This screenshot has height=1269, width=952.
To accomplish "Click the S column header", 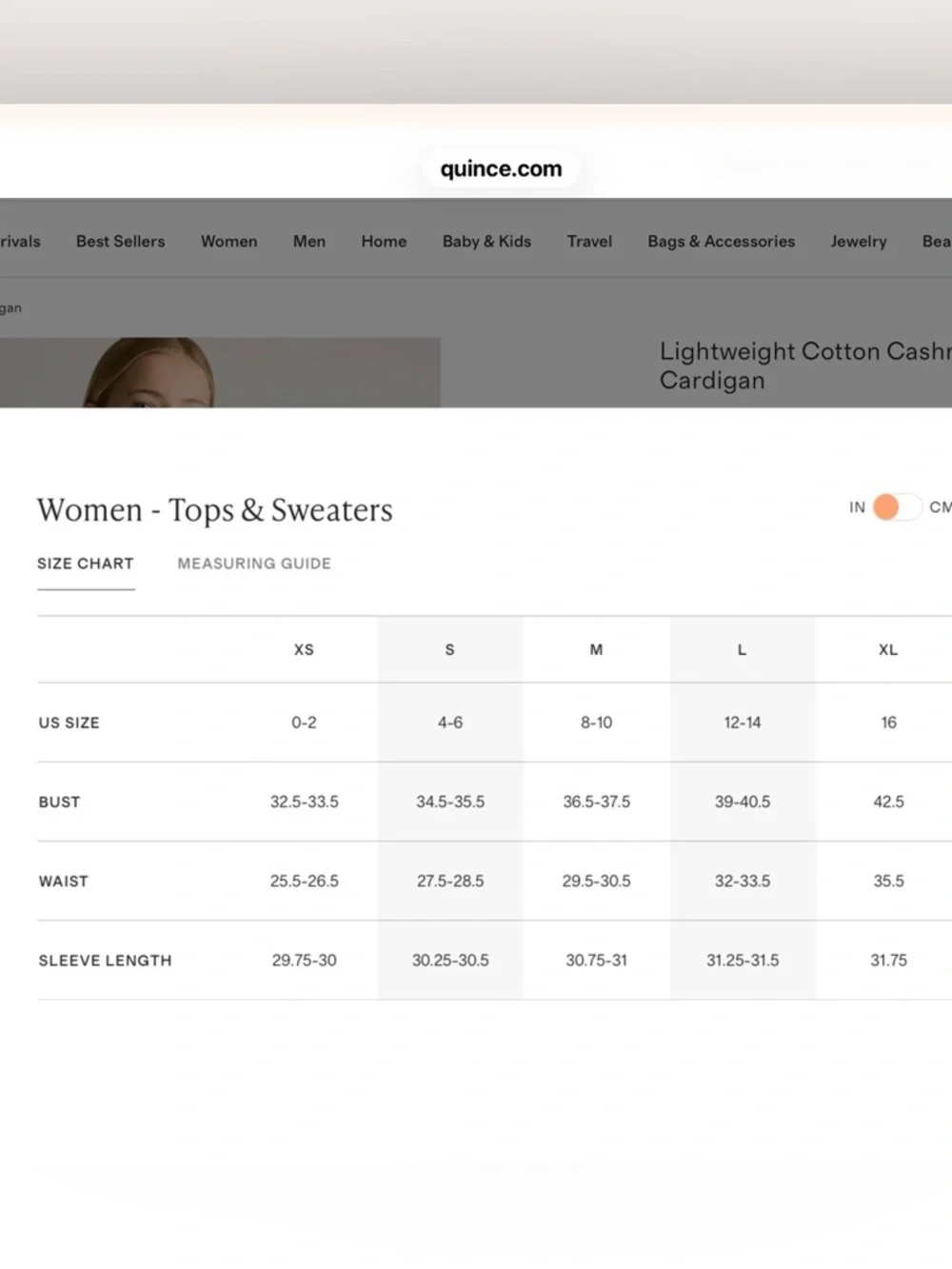I will [x=450, y=650].
